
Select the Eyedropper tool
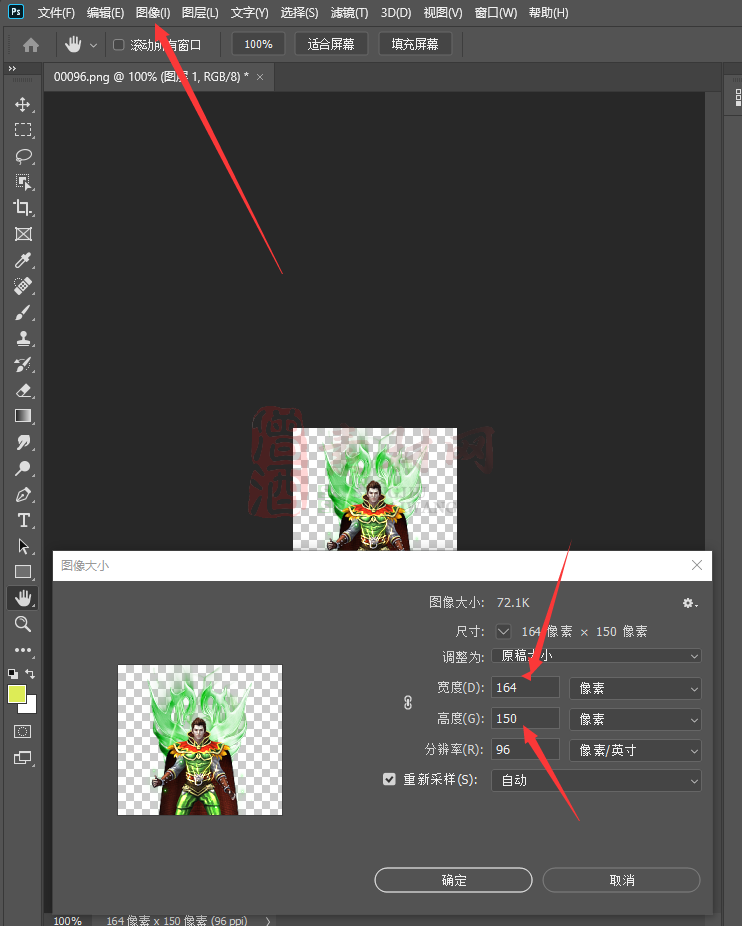click(23, 260)
